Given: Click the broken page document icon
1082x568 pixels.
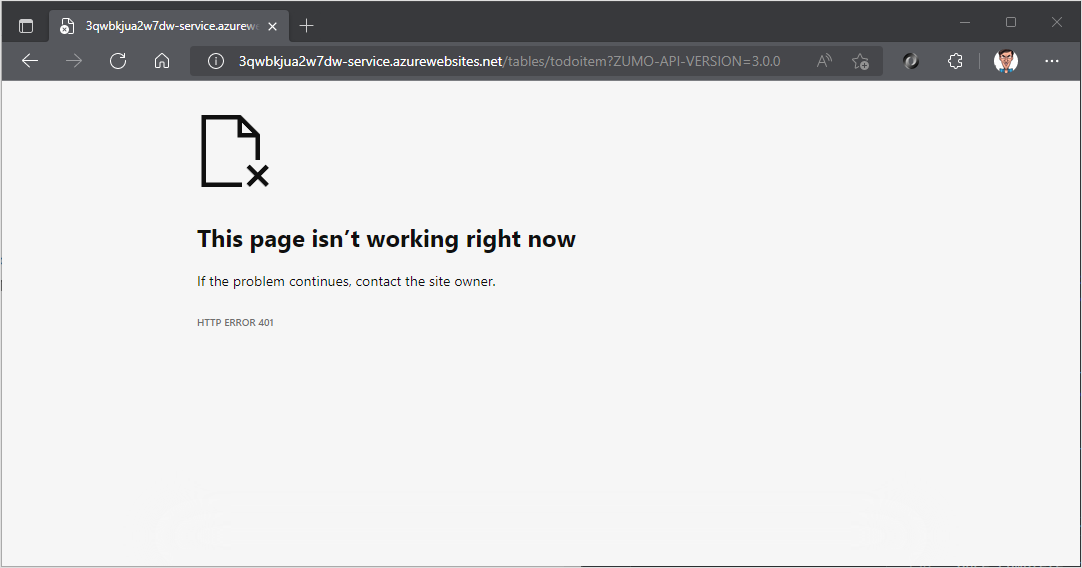Looking at the screenshot, I should click(x=235, y=151).
